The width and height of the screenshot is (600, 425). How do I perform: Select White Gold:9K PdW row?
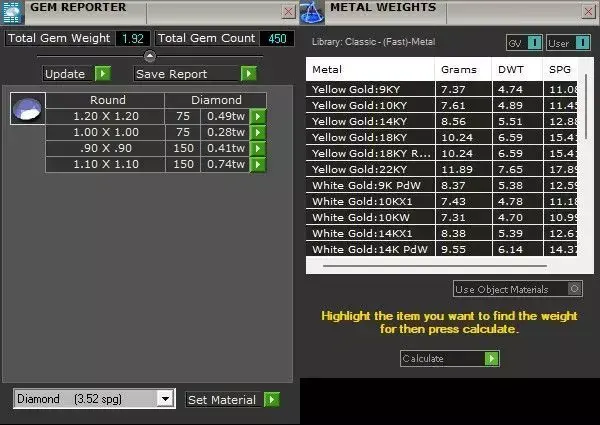(x=442, y=186)
